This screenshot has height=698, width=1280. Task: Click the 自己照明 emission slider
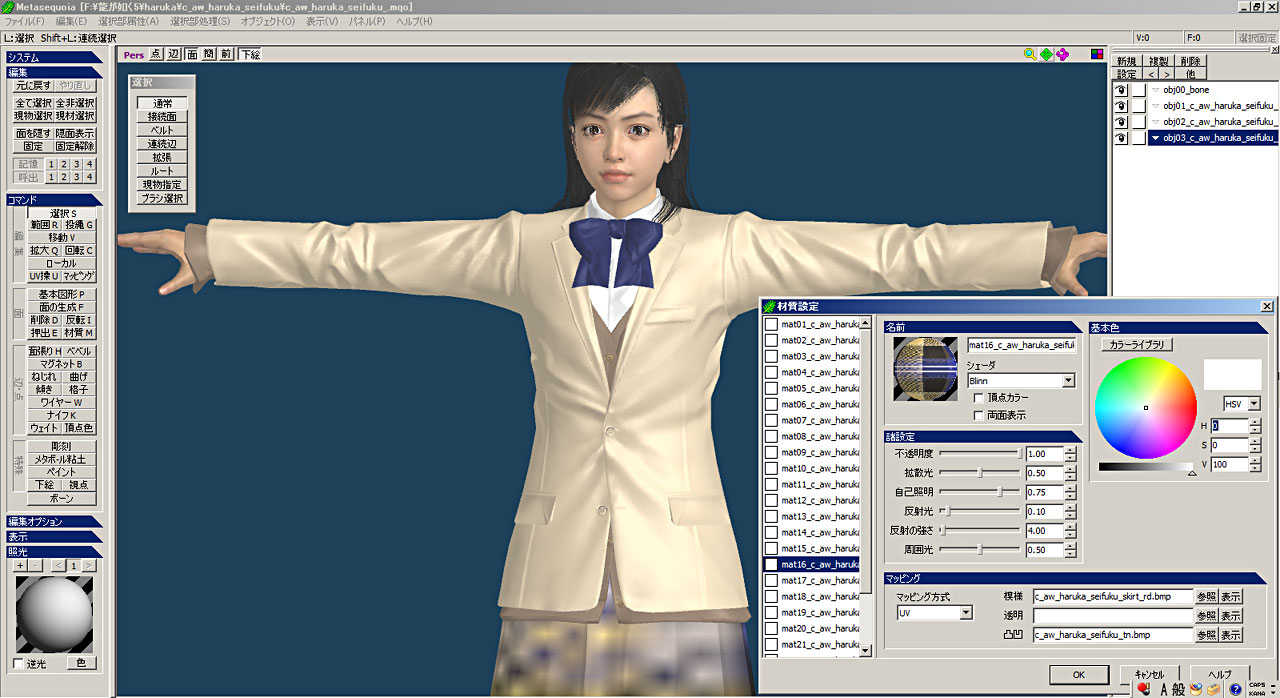979,492
